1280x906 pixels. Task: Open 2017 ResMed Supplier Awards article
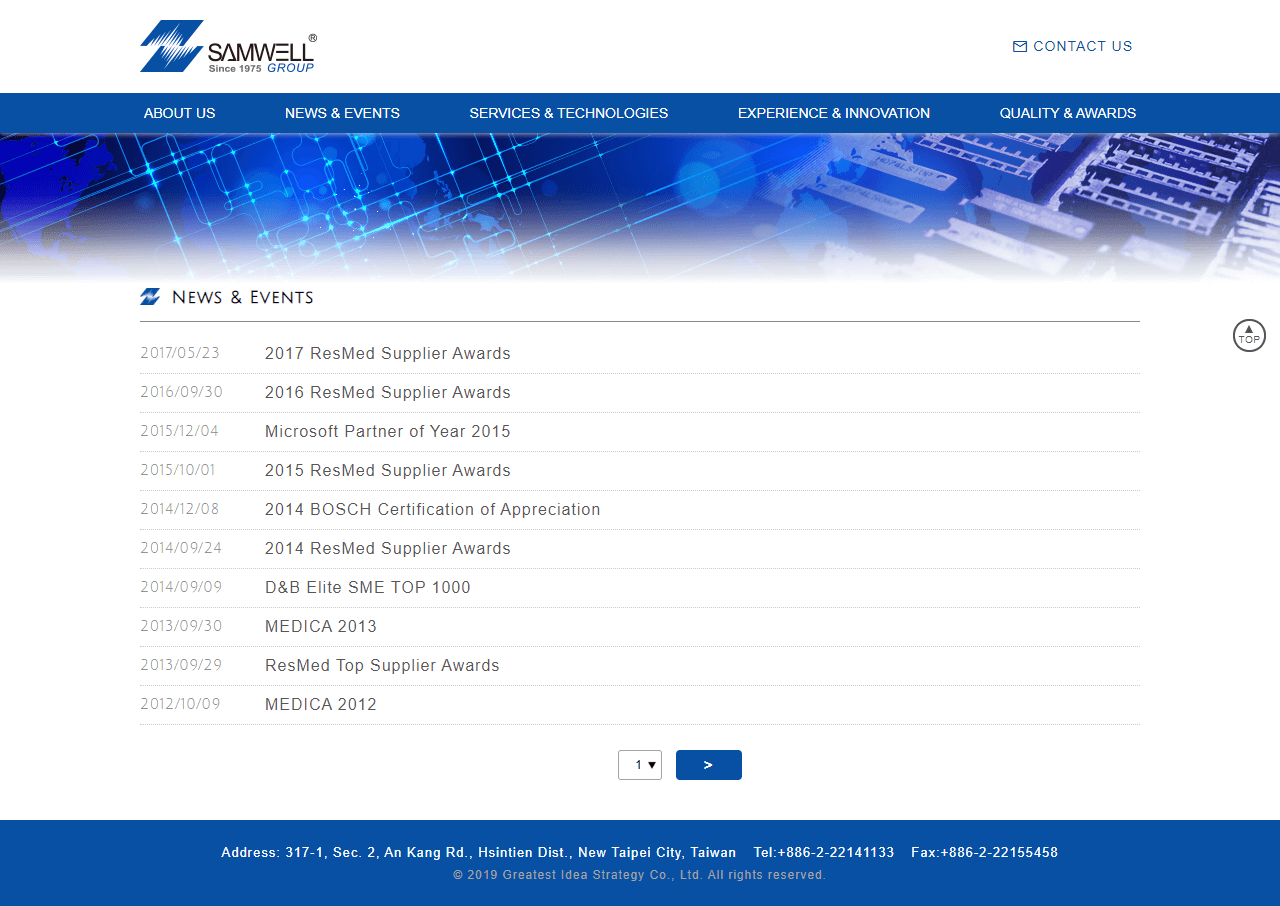[x=388, y=353]
